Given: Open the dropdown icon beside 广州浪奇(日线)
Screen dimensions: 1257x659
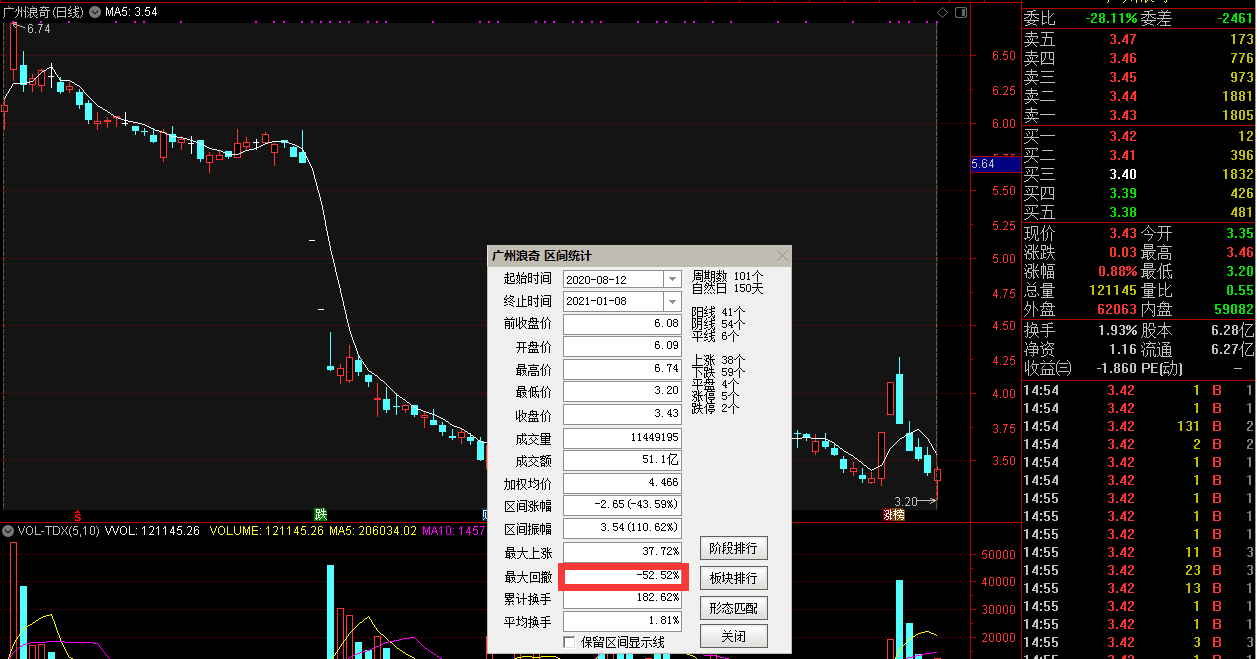Looking at the screenshot, I should (x=95, y=12).
